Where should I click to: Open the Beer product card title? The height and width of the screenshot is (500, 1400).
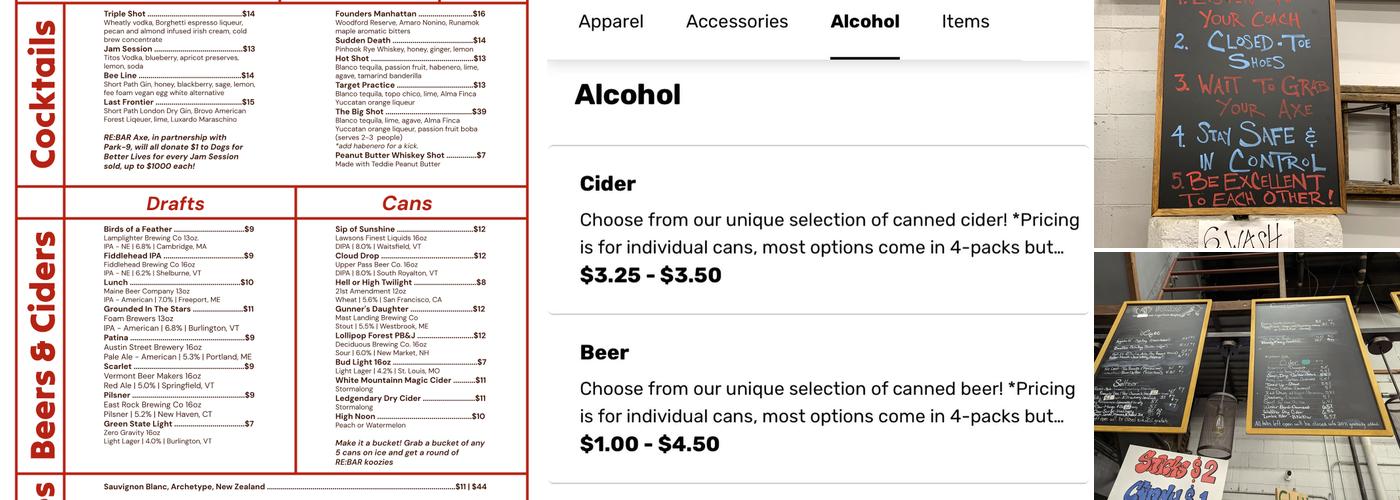click(604, 353)
